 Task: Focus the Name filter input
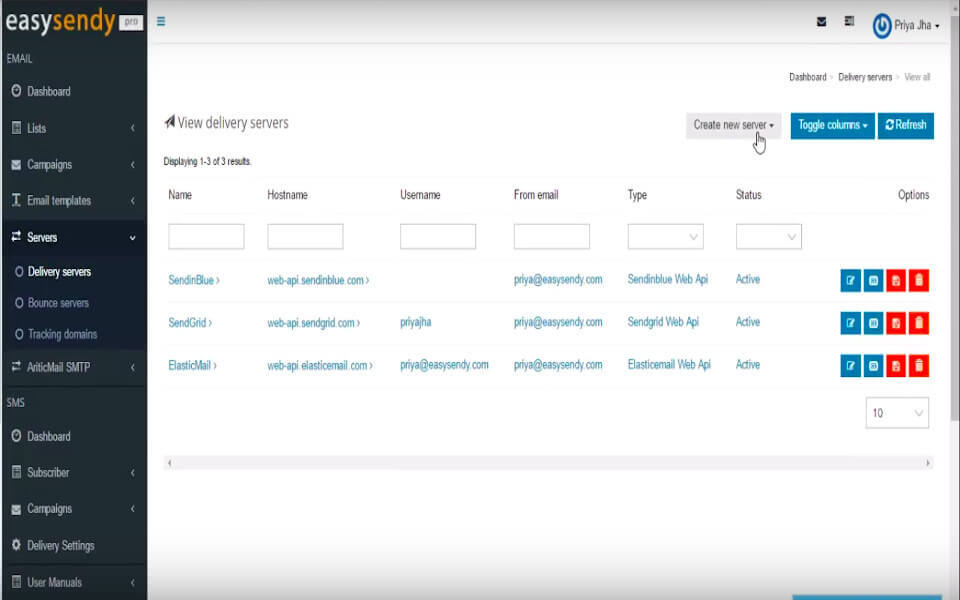pyautogui.click(x=206, y=237)
